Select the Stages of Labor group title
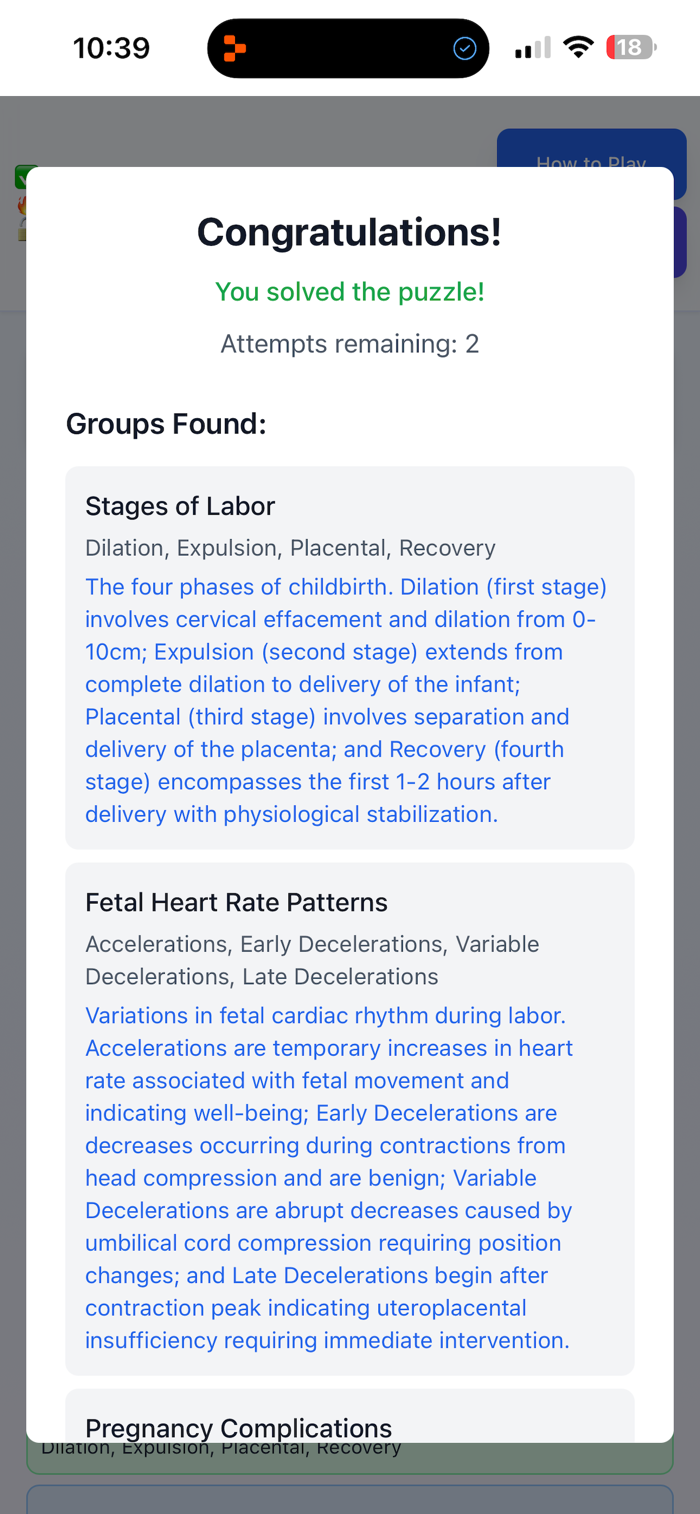Image resolution: width=700 pixels, height=1514 pixels. [x=180, y=506]
